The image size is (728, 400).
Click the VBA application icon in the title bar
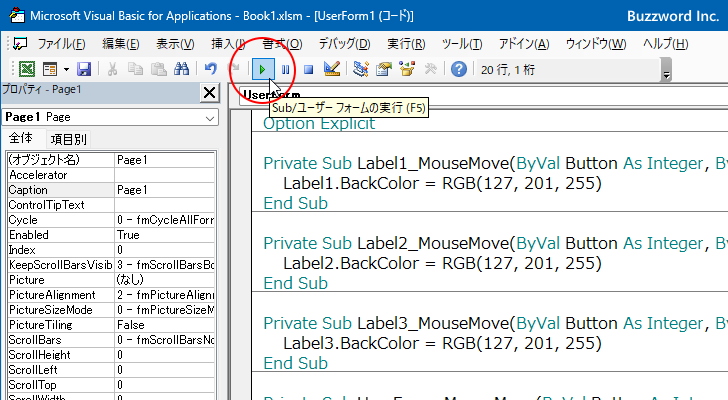(x=17, y=15)
